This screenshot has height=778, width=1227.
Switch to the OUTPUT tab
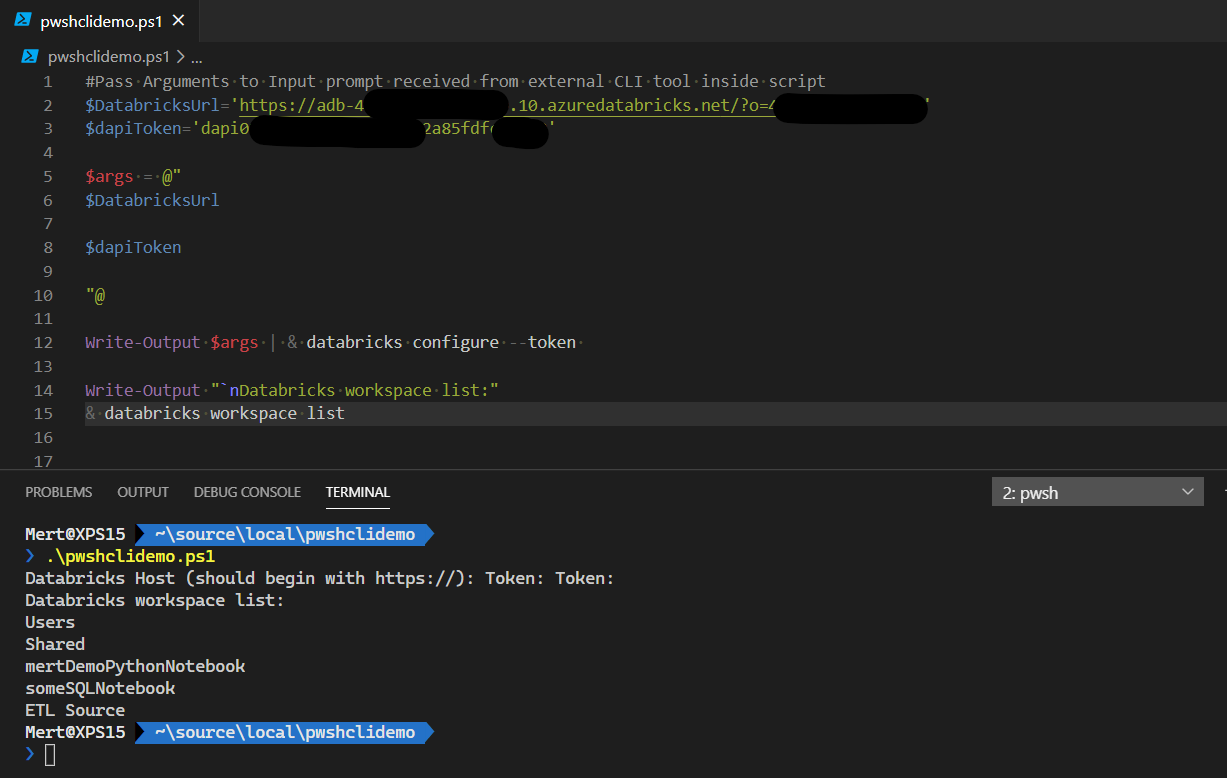(142, 492)
